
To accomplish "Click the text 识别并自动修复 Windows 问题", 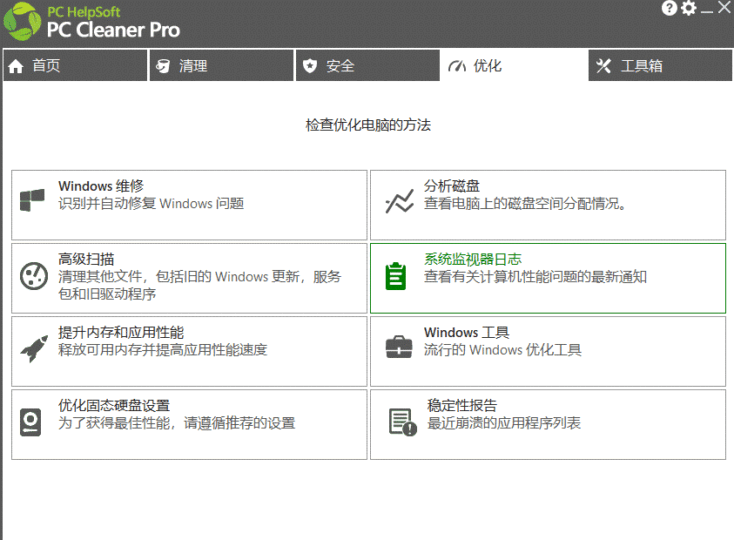I will (x=151, y=204).
